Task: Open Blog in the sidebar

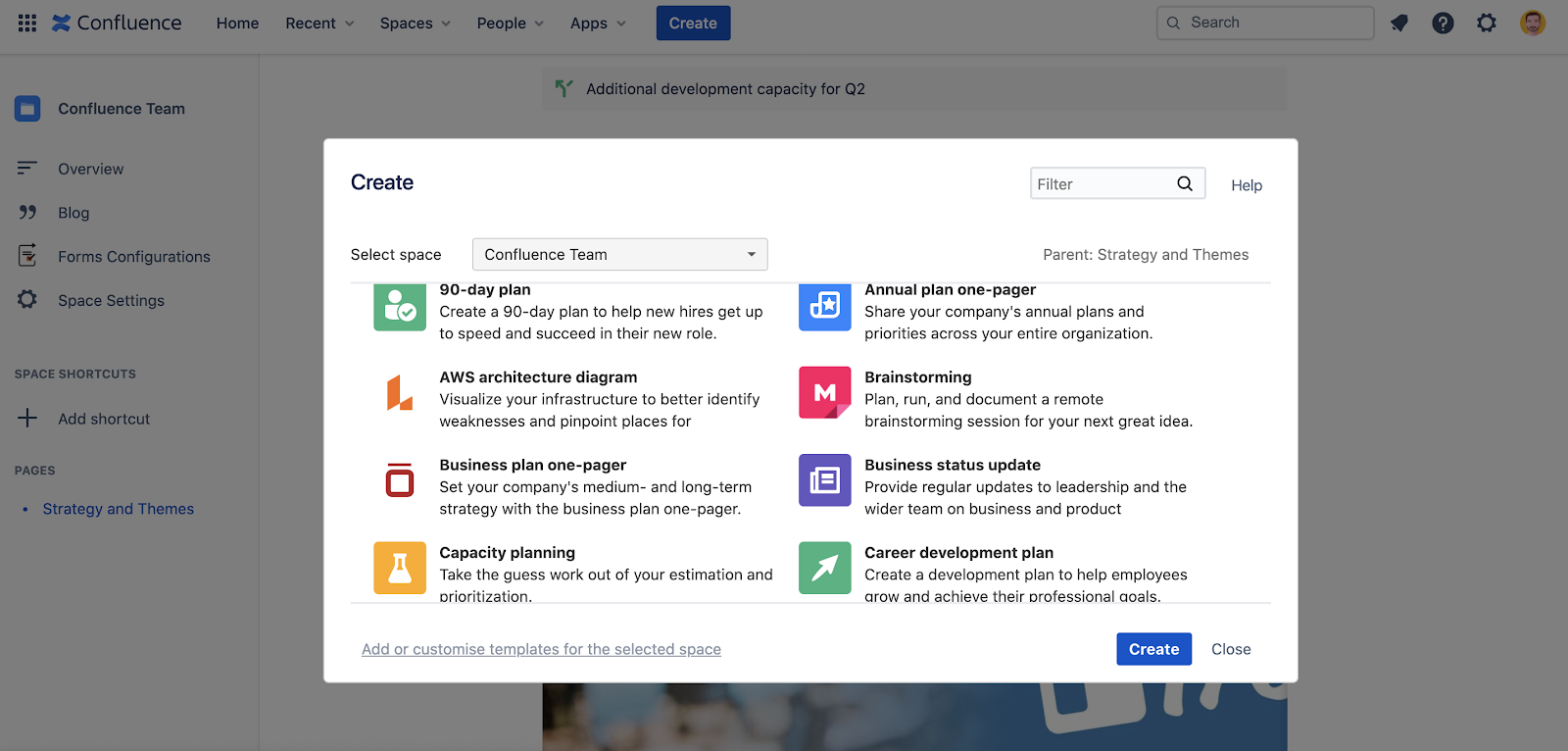Action: tap(73, 213)
